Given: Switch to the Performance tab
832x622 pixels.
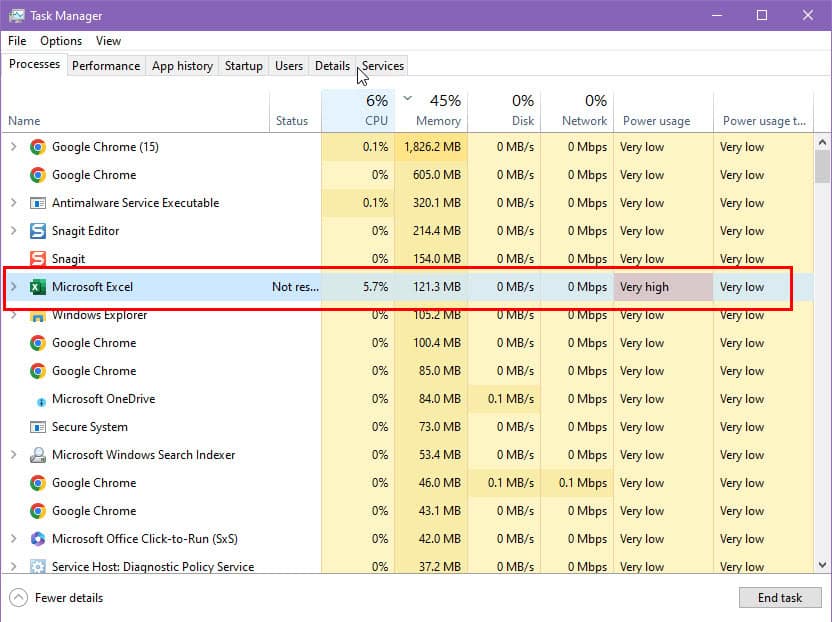Looking at the screenshot, I should [106, 66].
